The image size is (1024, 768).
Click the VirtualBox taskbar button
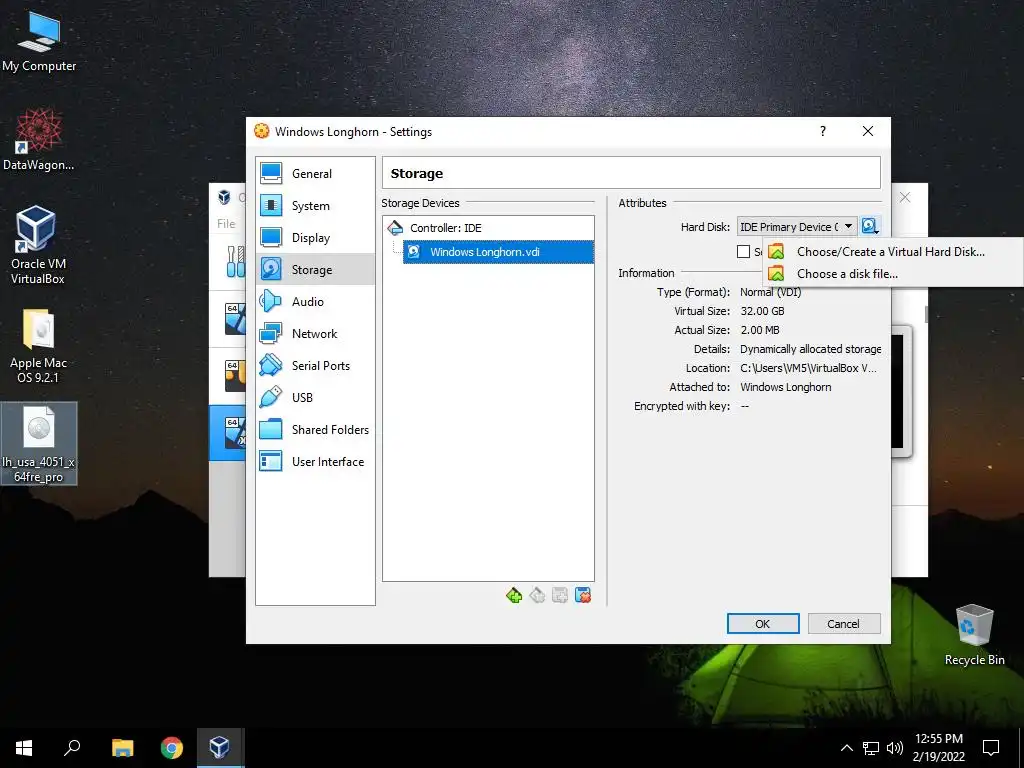(220, 748)
